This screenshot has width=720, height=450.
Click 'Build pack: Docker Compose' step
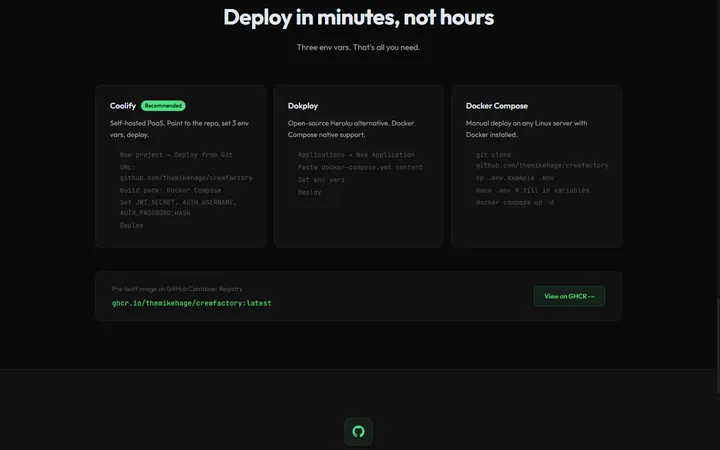coord(170,190)
